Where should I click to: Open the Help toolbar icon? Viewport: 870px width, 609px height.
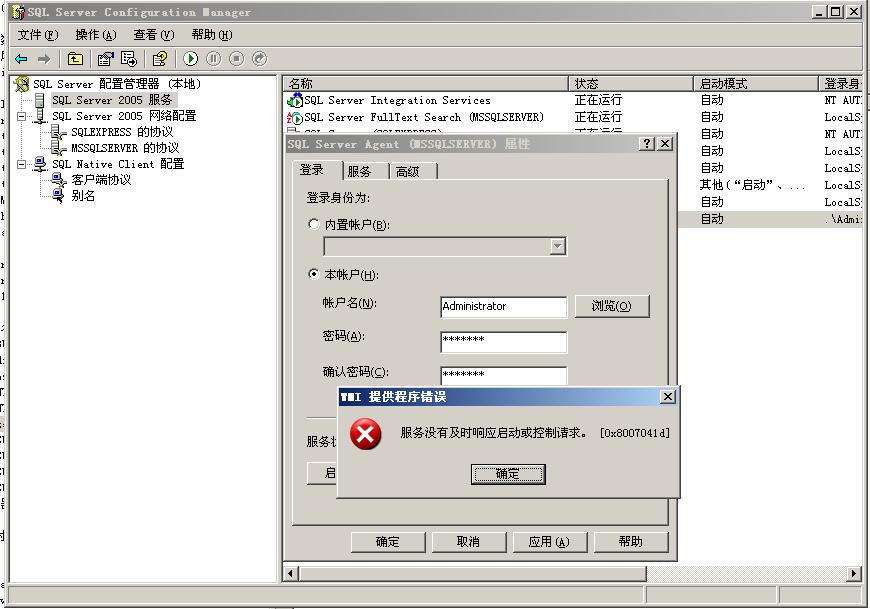click(x=160, y=59)
